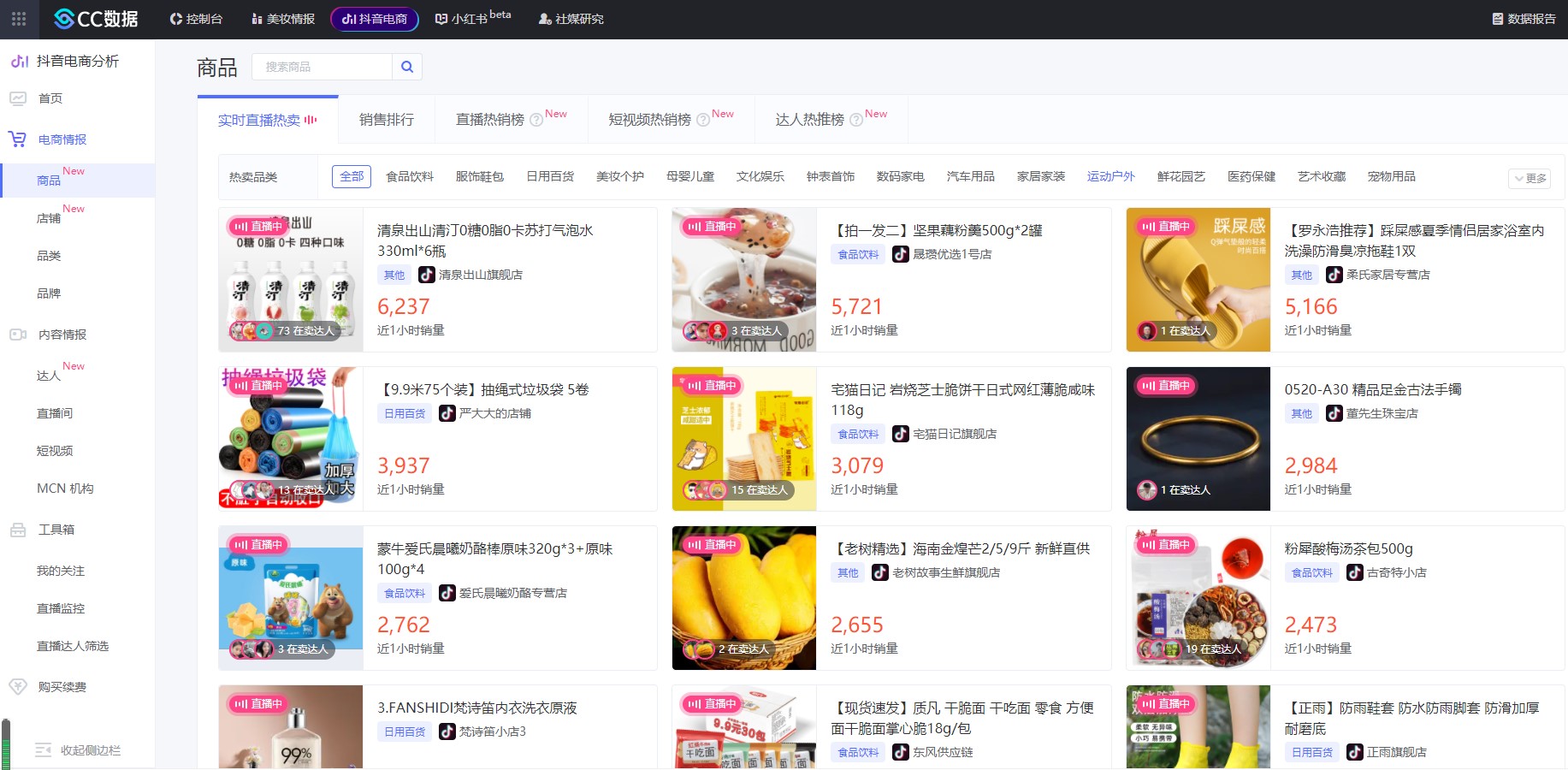1568x770 pixels.
Task: Click the 工具箱 toolbox icon in sidebar
Action: [17, 529]
